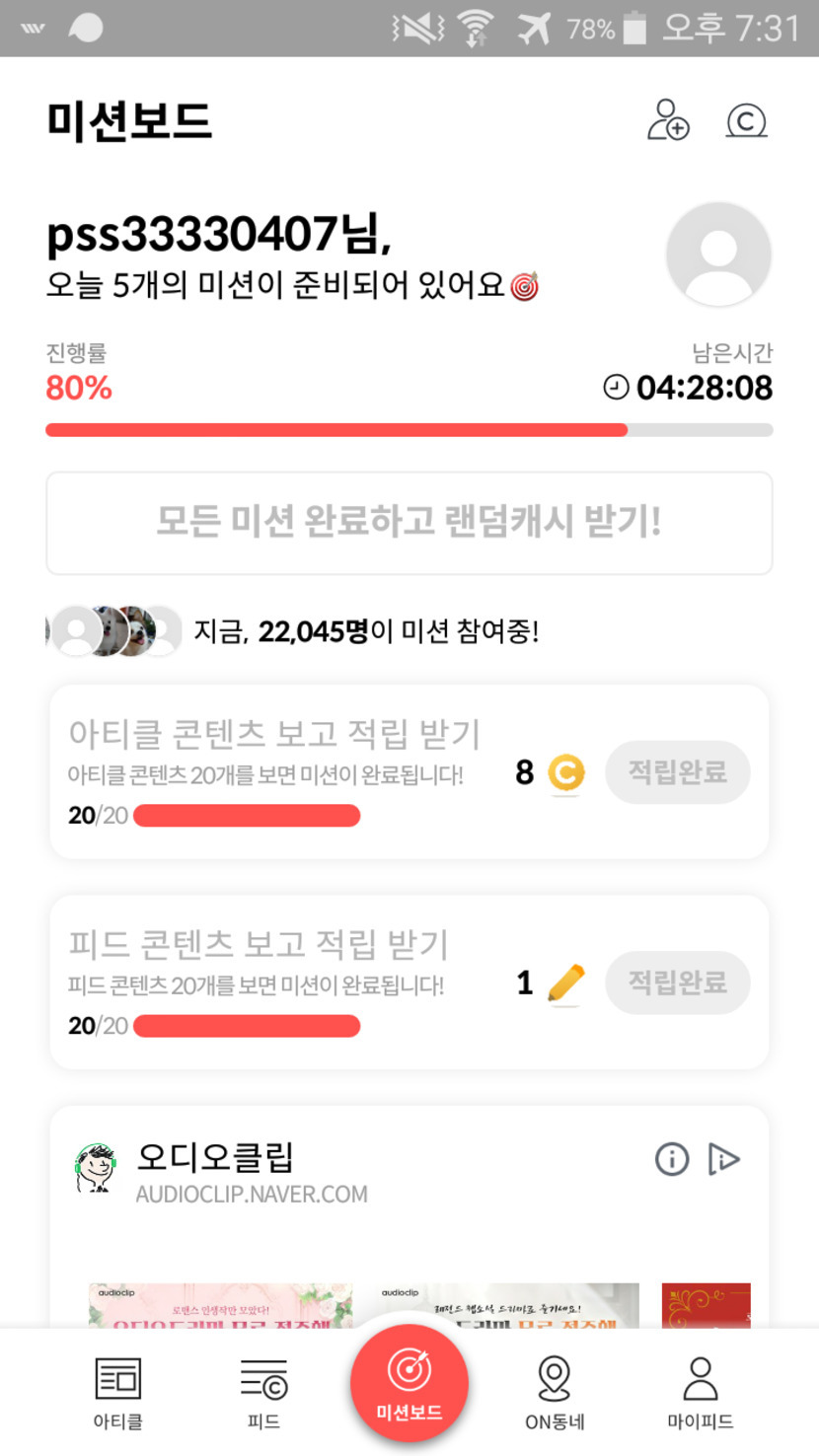
Task: Tap the ad play triangle icon
Action: pos(723,1159)
